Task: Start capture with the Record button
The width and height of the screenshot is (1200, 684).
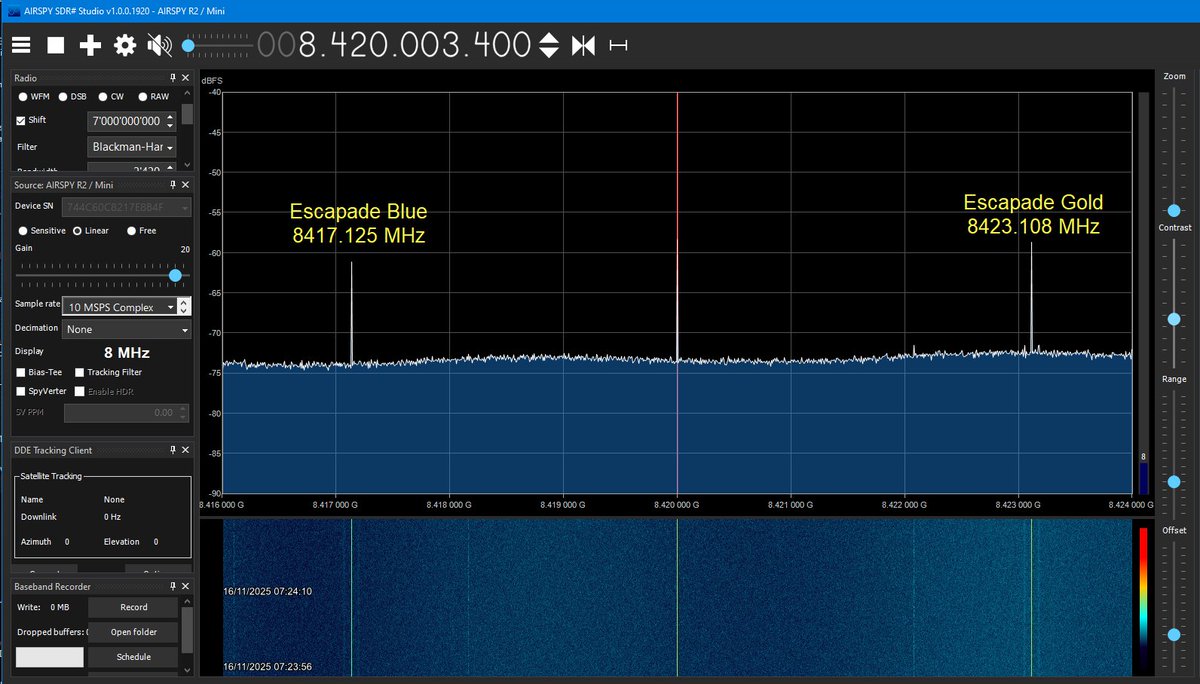Action: [131, 607]
